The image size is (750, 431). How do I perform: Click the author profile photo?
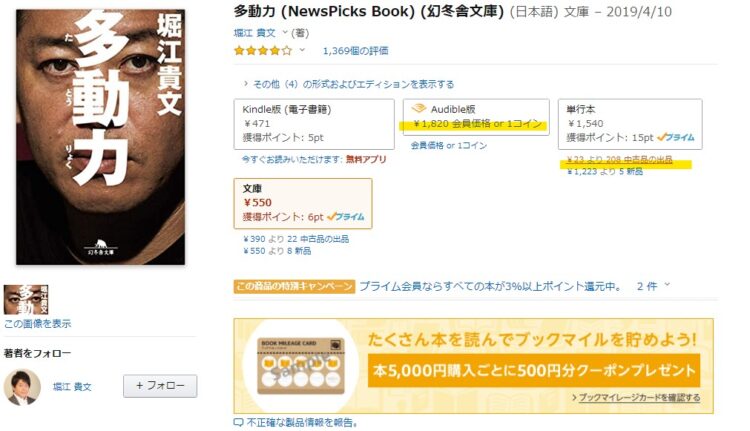pyautogui.click(x=22, y=387)
